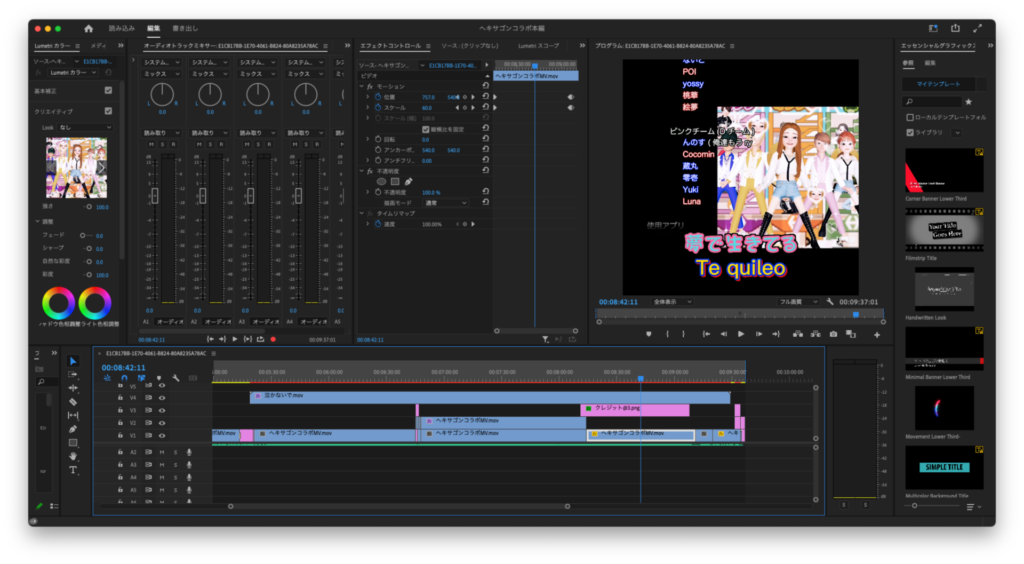Select the opacity pen mask tool

pyautogui.click(x=408, y=181)
